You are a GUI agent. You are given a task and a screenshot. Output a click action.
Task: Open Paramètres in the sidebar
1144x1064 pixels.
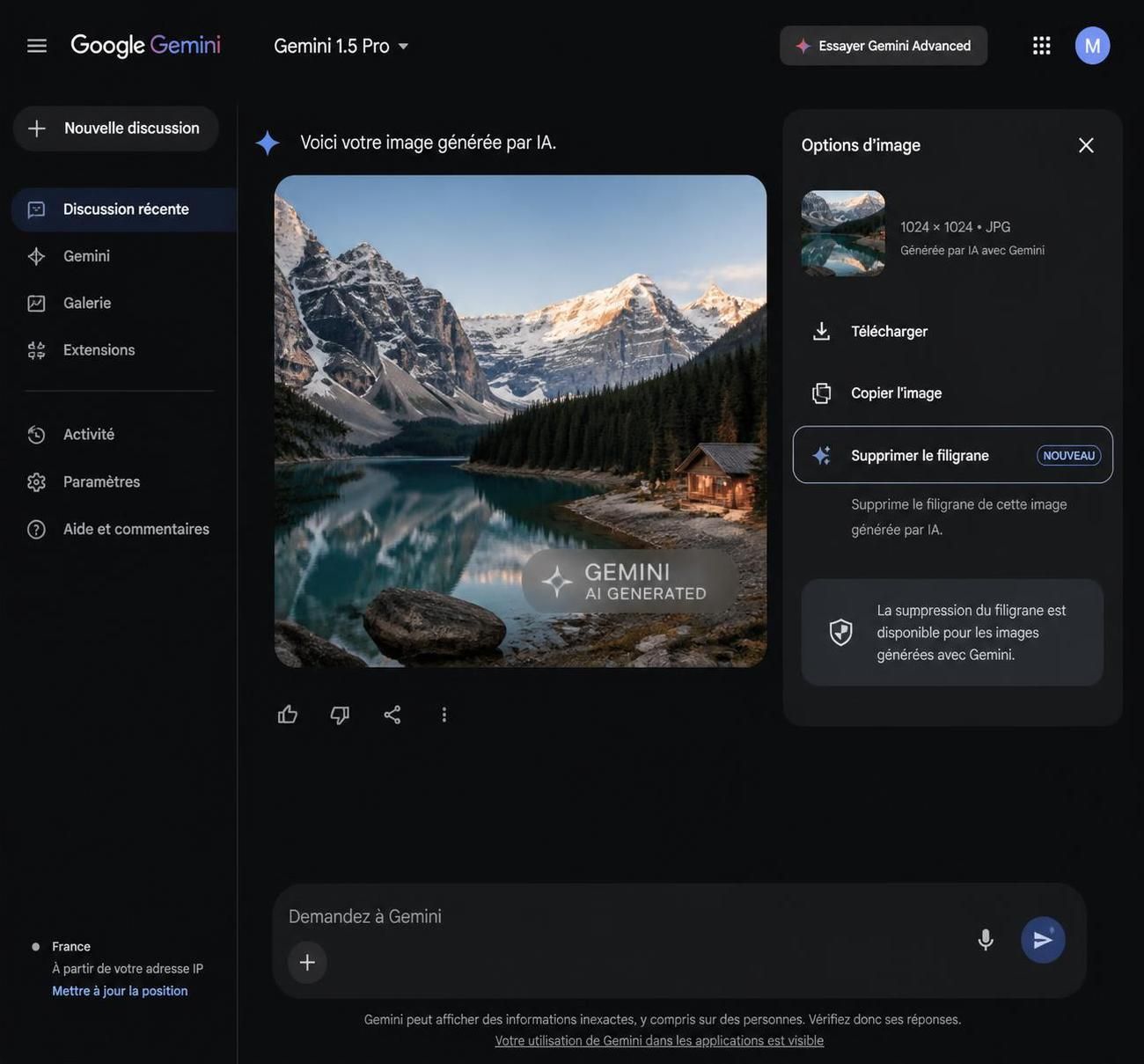pyautogui.click(x=102, y=482)
